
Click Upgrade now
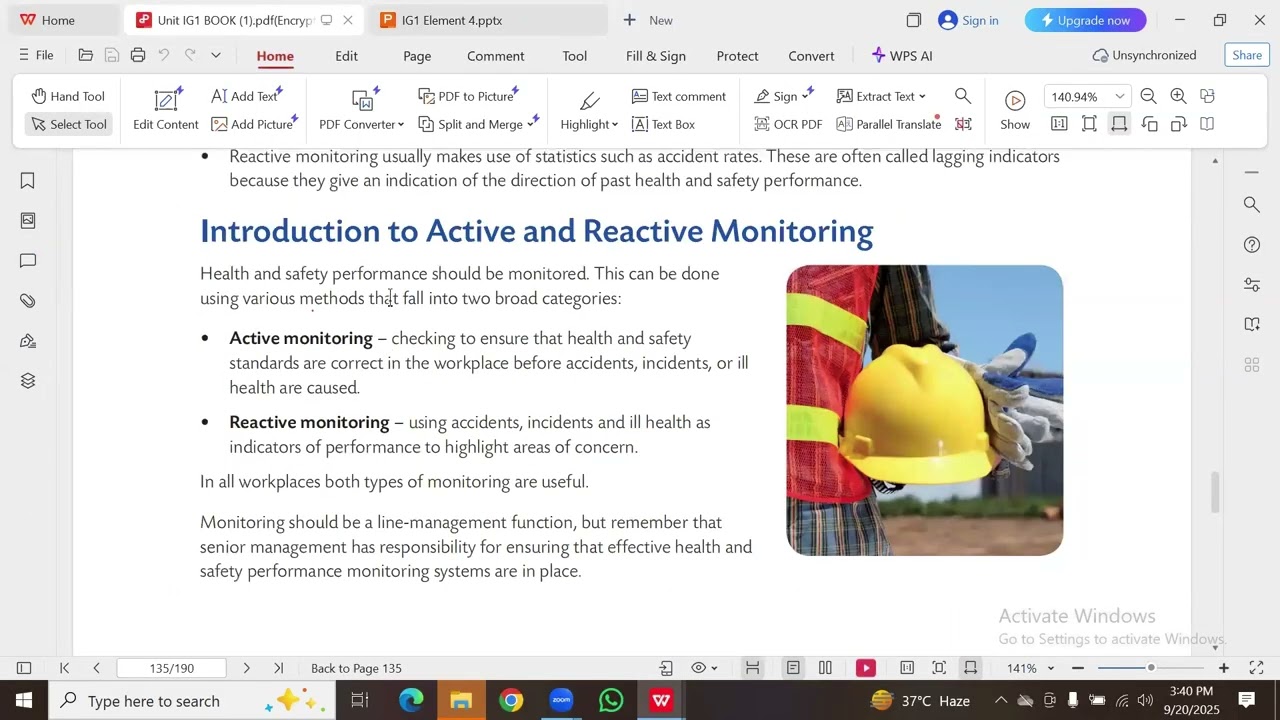[1085, 20]
